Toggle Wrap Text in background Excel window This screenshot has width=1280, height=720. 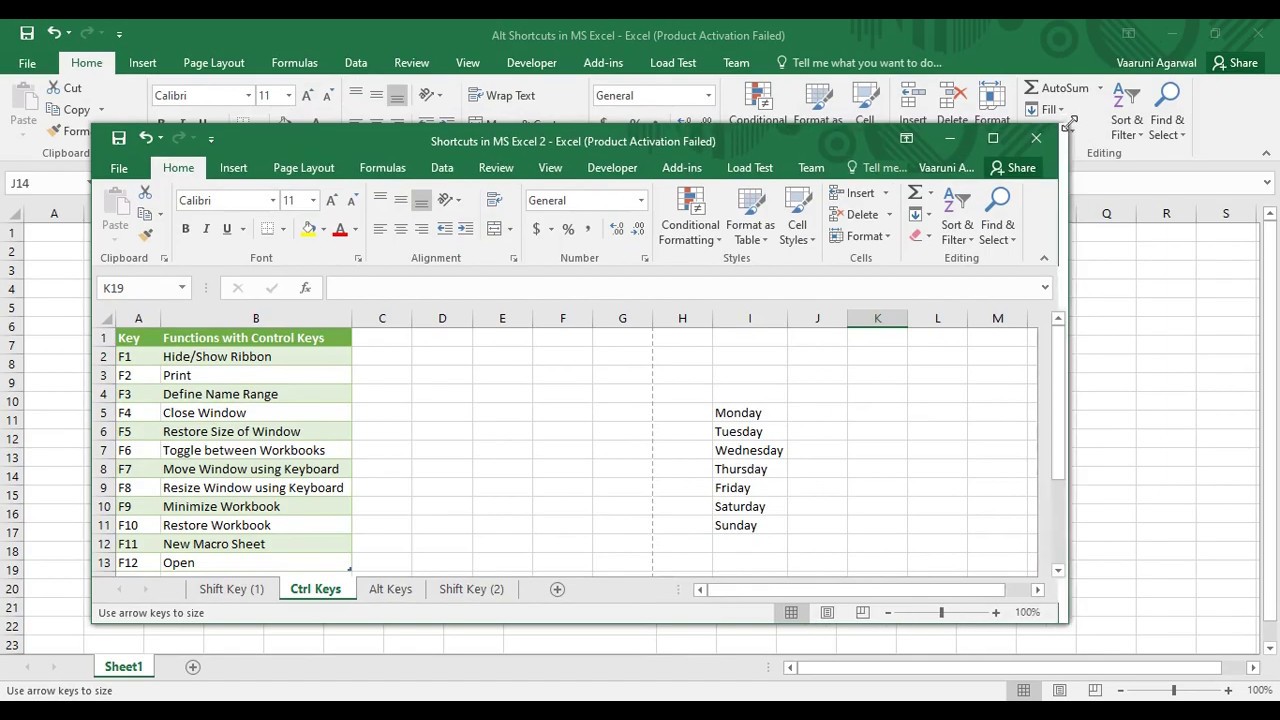click(502, 96)
